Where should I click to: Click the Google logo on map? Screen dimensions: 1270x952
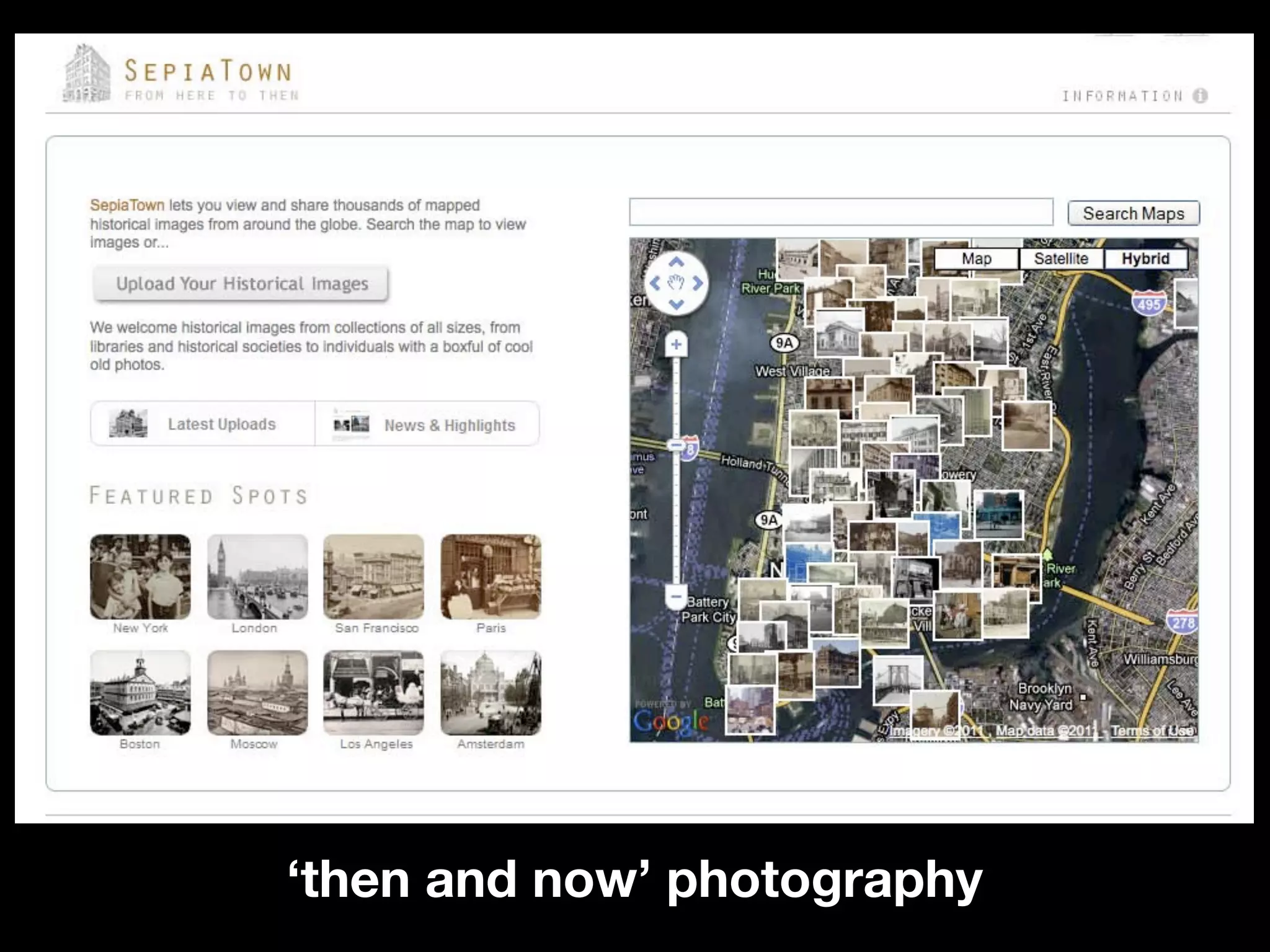point(671,721)
